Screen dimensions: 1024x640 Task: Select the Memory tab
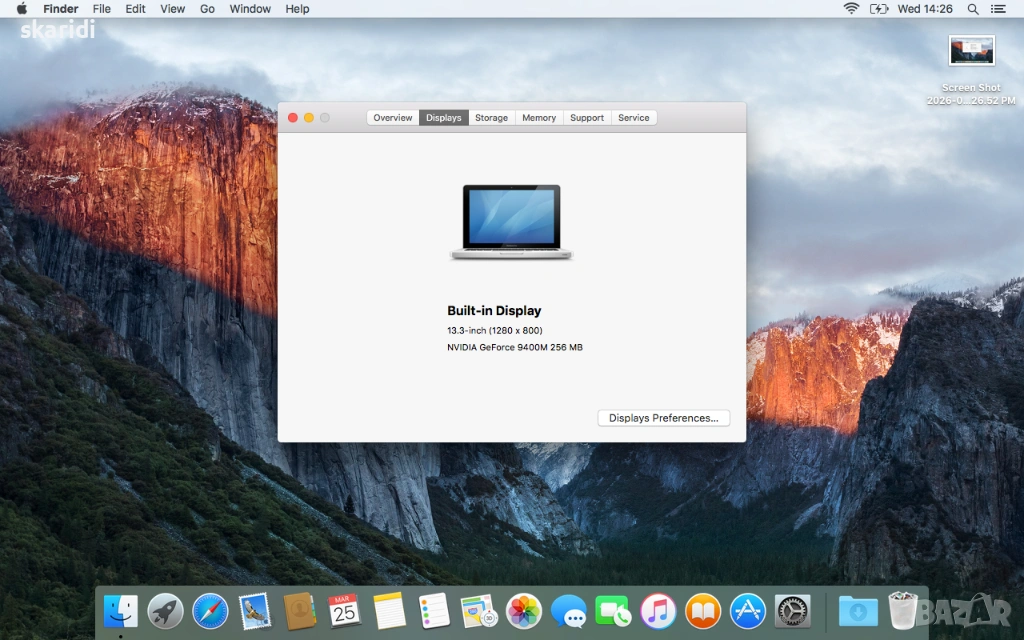pyautogui.click(x=539, y=118)
